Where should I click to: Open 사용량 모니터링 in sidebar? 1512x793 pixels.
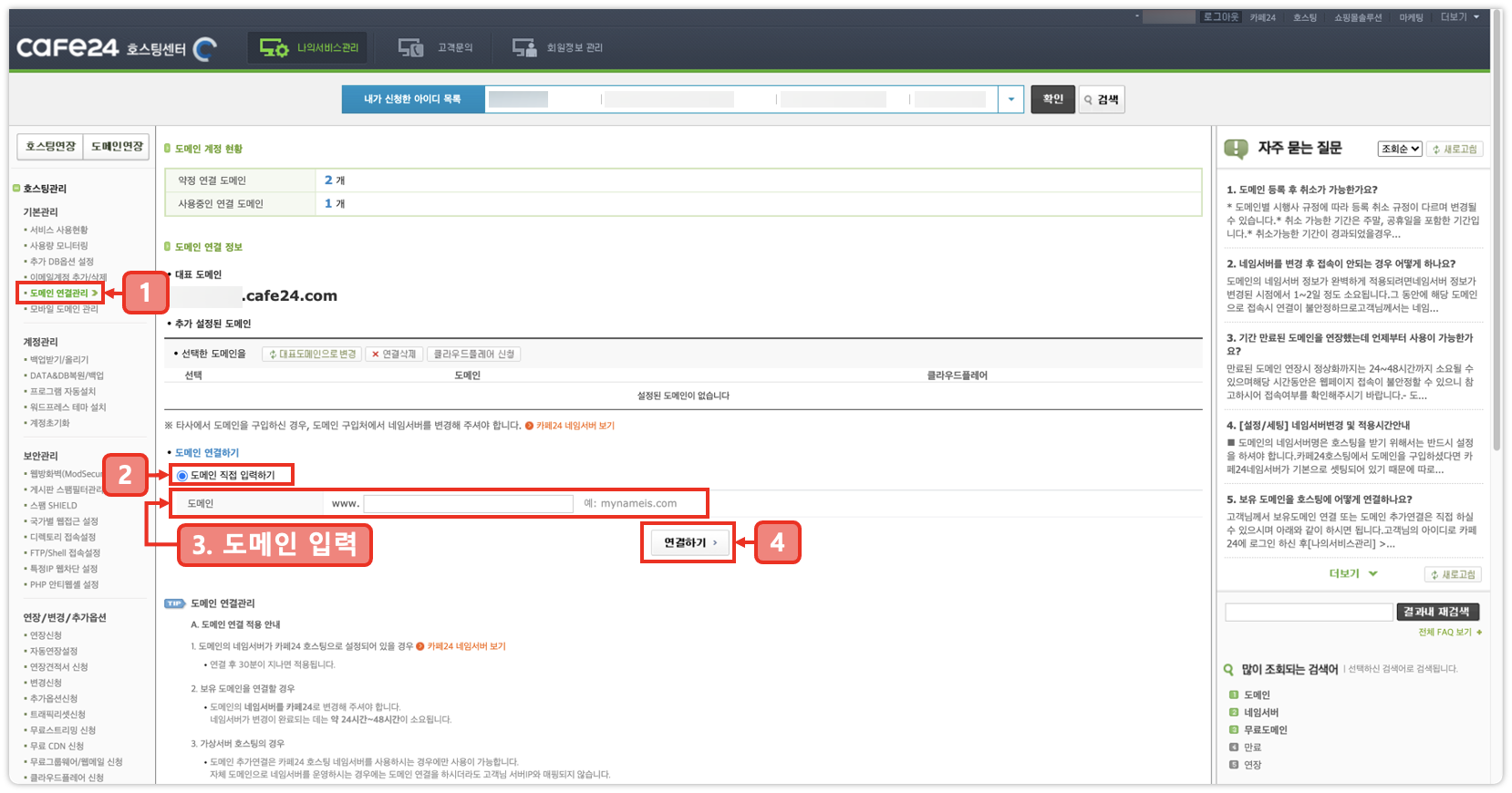58,245
